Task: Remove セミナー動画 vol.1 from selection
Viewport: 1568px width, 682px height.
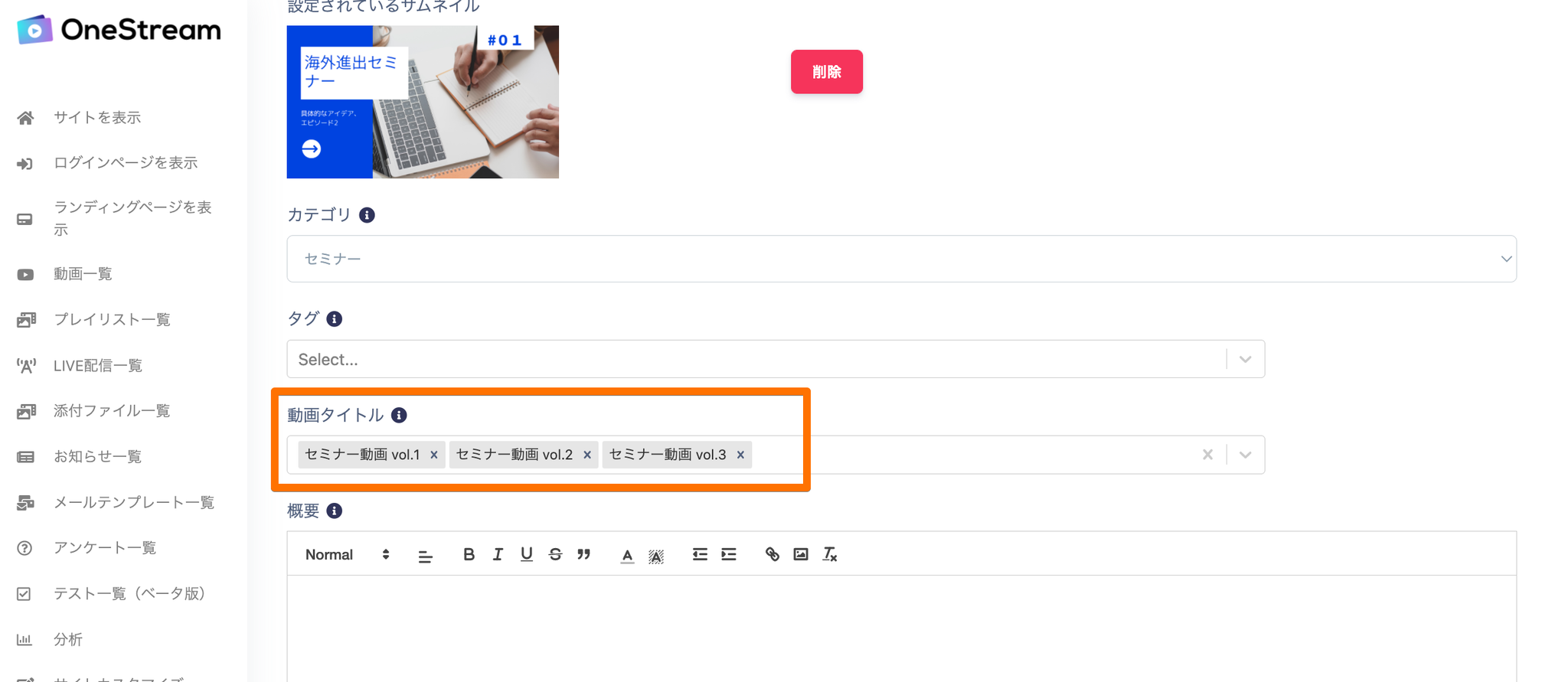Action: pyautogui.click(x=434, y=455)
